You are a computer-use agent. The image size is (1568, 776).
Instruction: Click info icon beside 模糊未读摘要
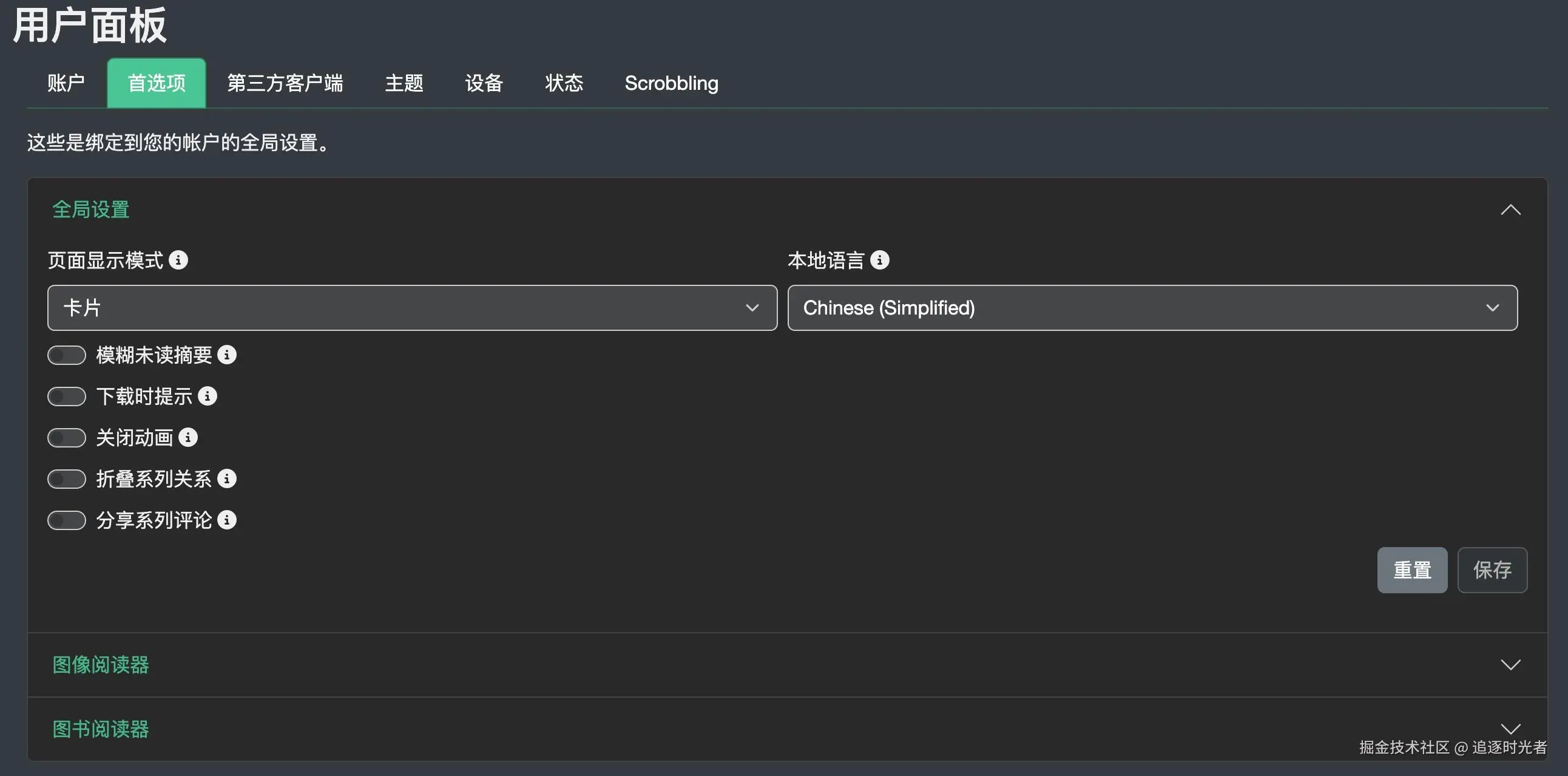click(227, 355)
